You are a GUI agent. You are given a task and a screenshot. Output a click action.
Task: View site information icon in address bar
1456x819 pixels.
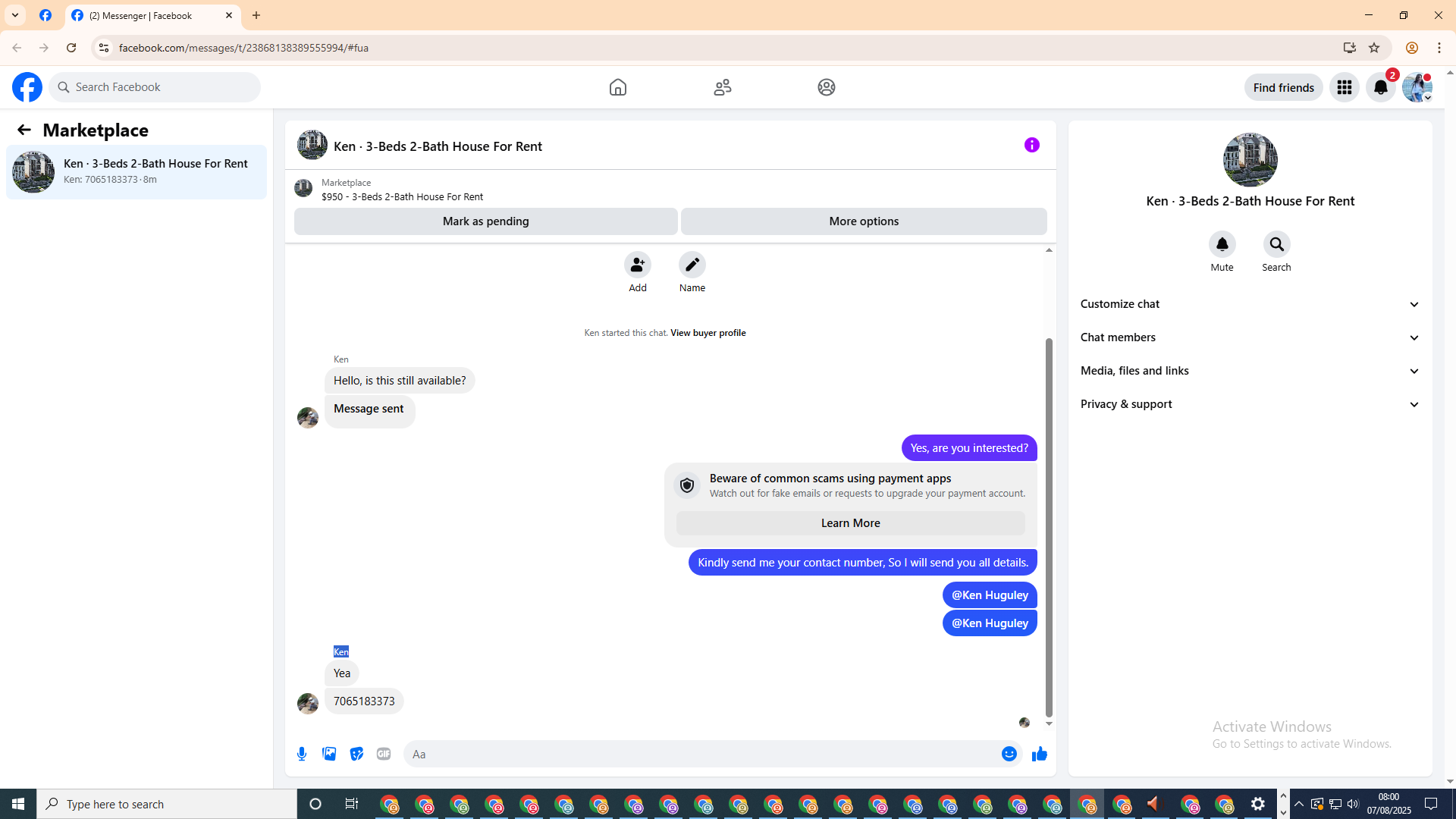(104, 48)
